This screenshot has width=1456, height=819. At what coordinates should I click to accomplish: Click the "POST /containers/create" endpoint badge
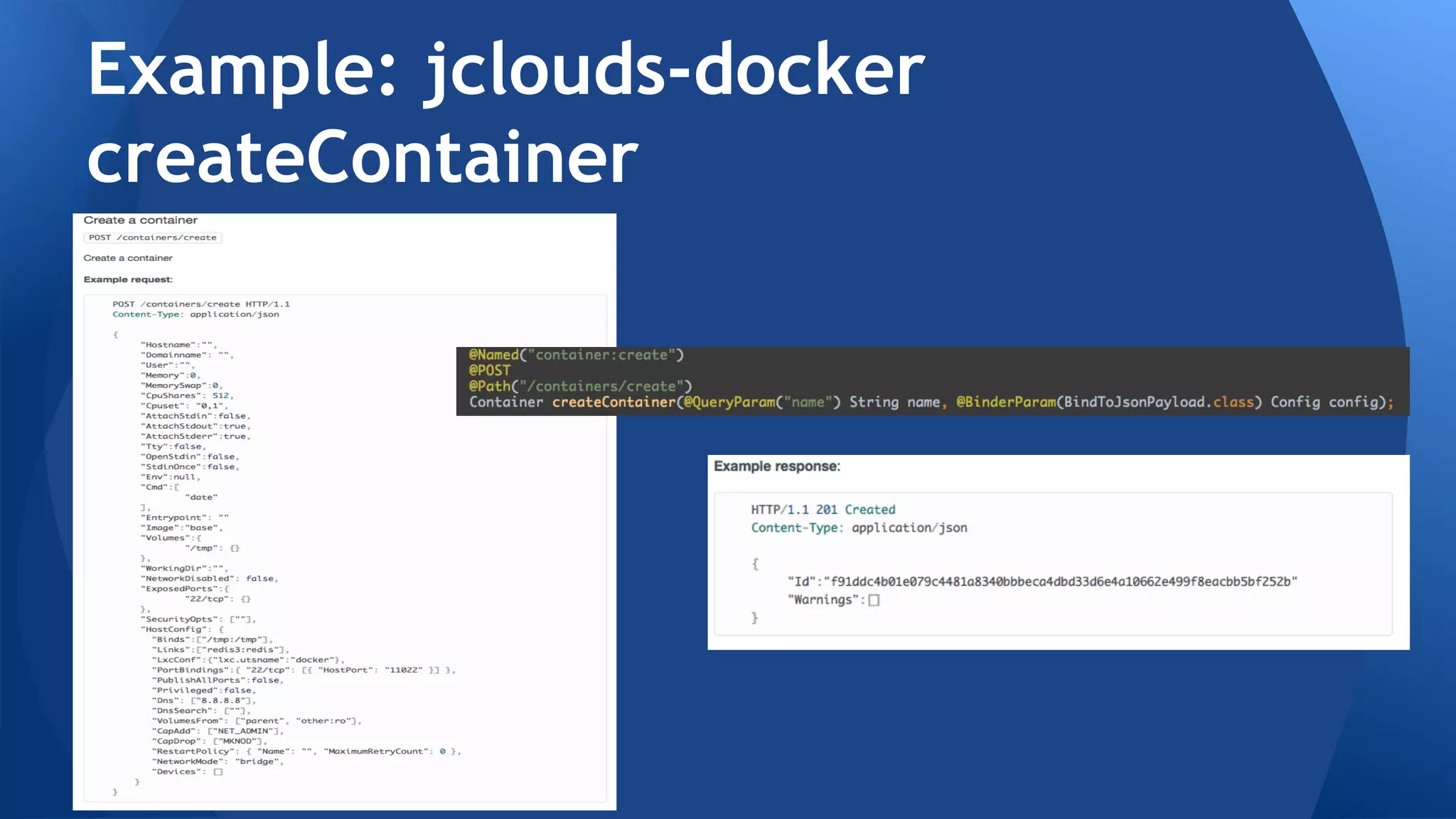coord(153,237)
